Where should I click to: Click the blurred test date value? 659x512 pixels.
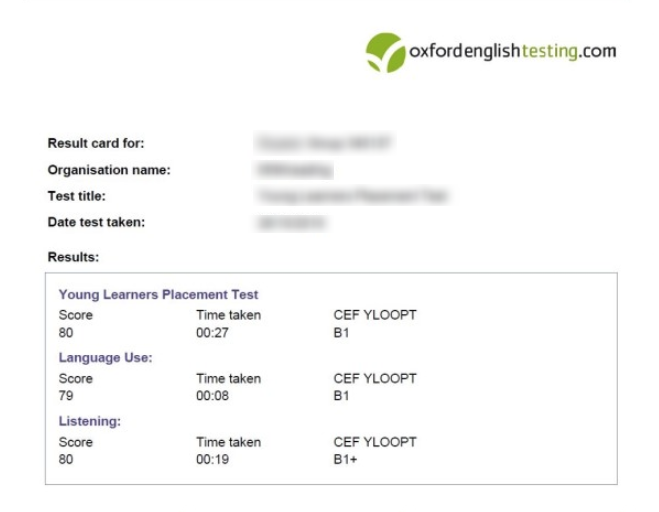(292, 222)
